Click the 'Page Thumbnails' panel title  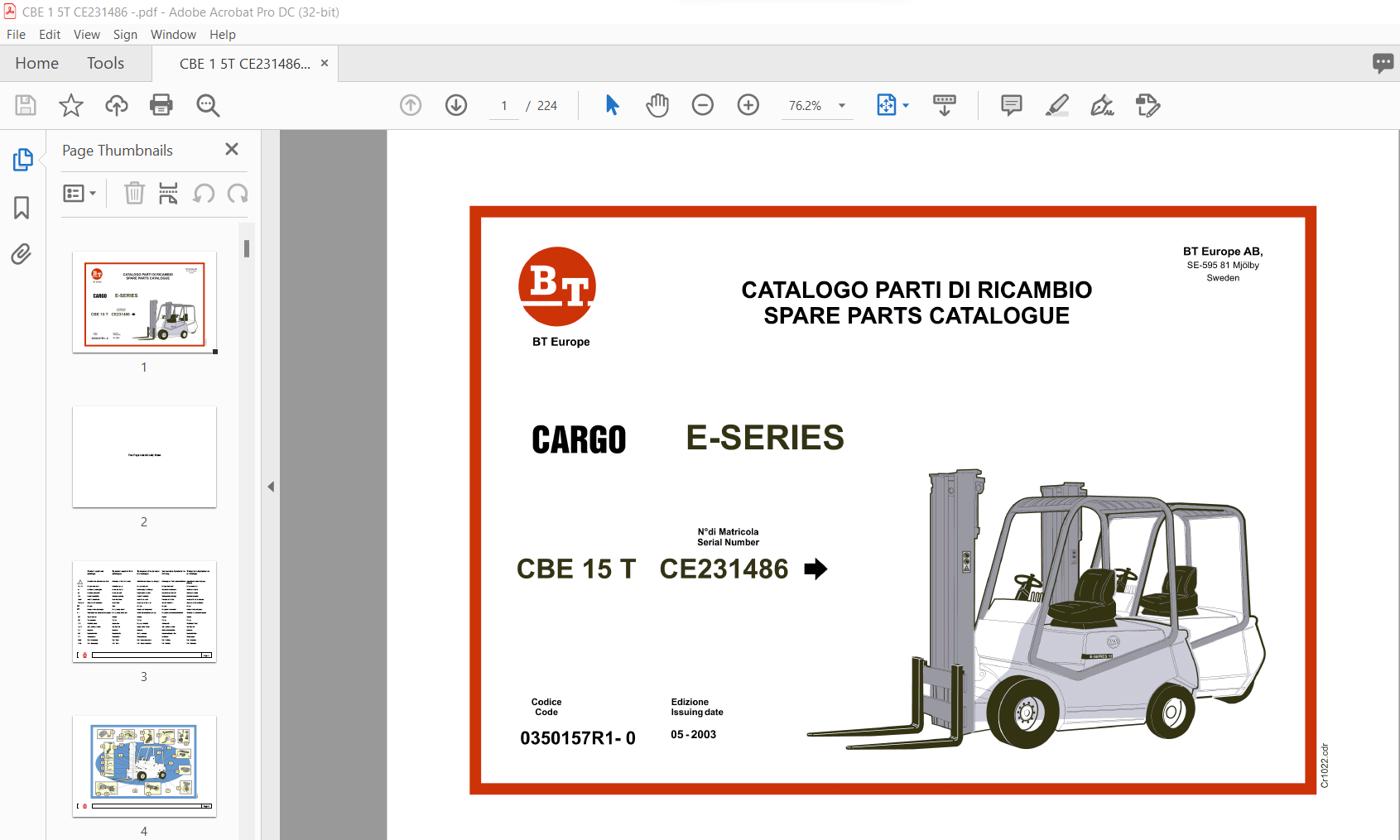(x=118, y=151)
